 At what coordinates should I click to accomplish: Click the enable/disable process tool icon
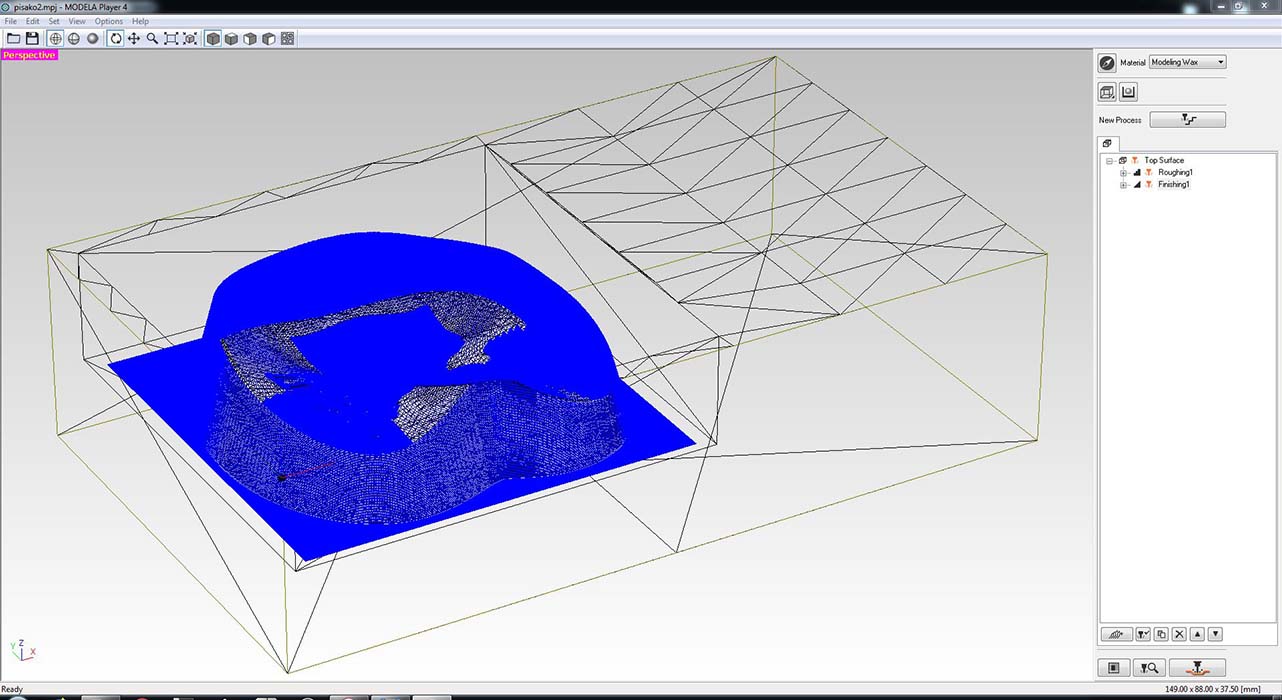(1142, 634)
